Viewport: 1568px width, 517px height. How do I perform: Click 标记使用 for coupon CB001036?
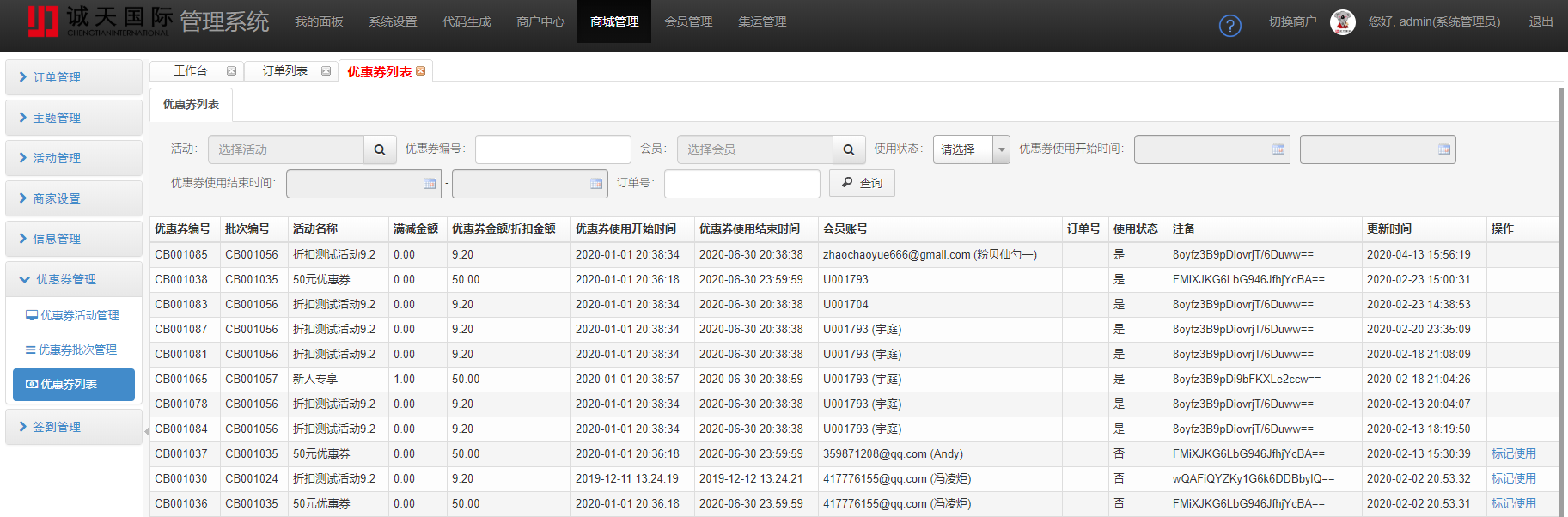click(x=1513, y=503)
